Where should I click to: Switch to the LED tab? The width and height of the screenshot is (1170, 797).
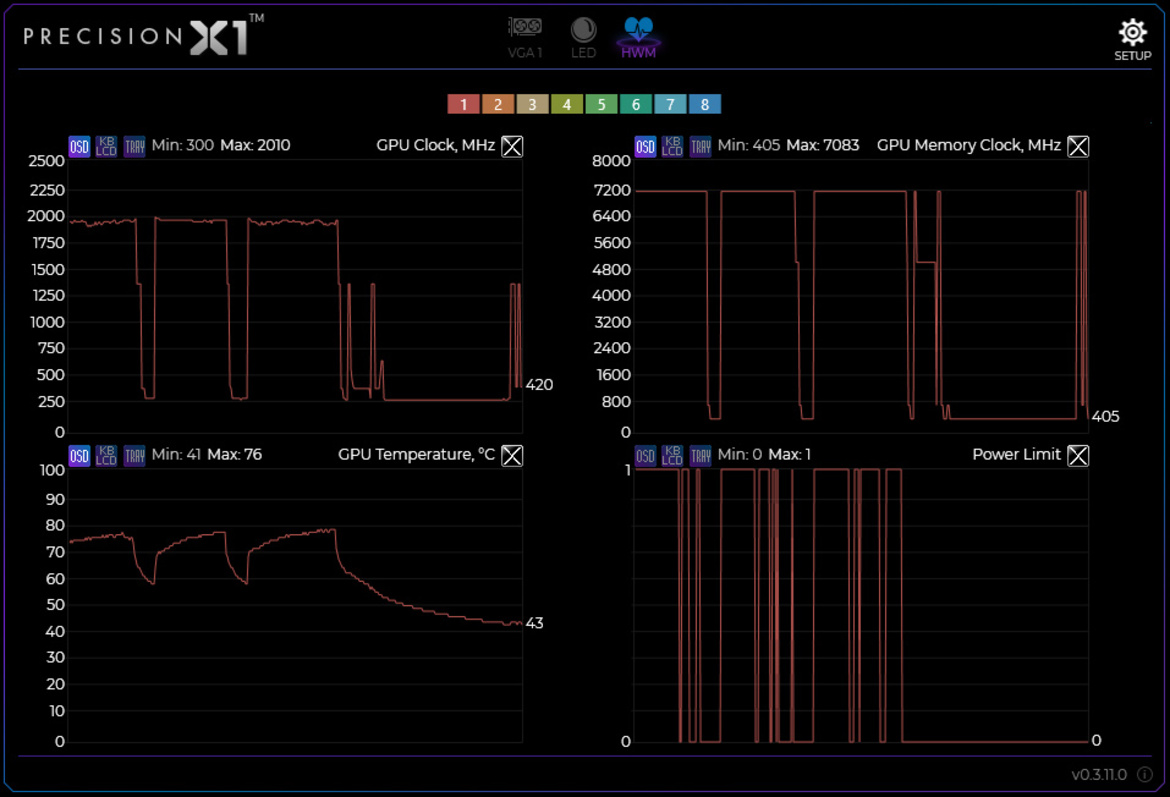coord(584,37)
